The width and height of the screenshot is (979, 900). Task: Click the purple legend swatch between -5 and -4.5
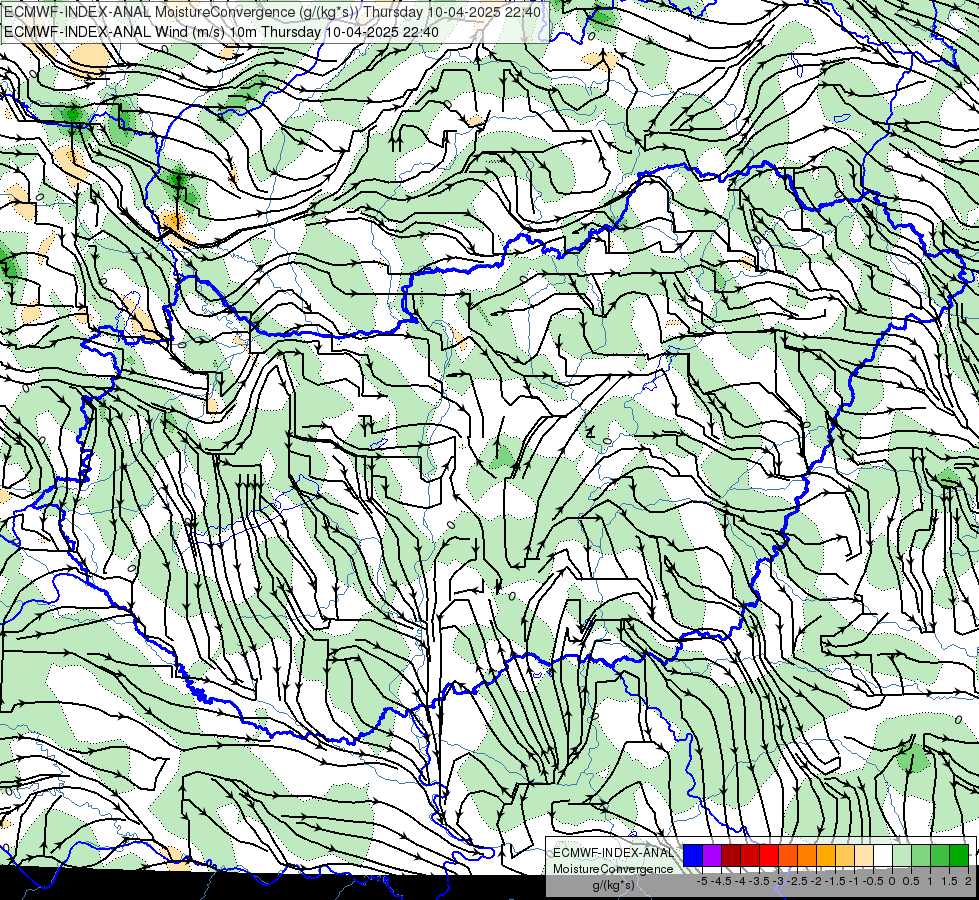(712, 855)
